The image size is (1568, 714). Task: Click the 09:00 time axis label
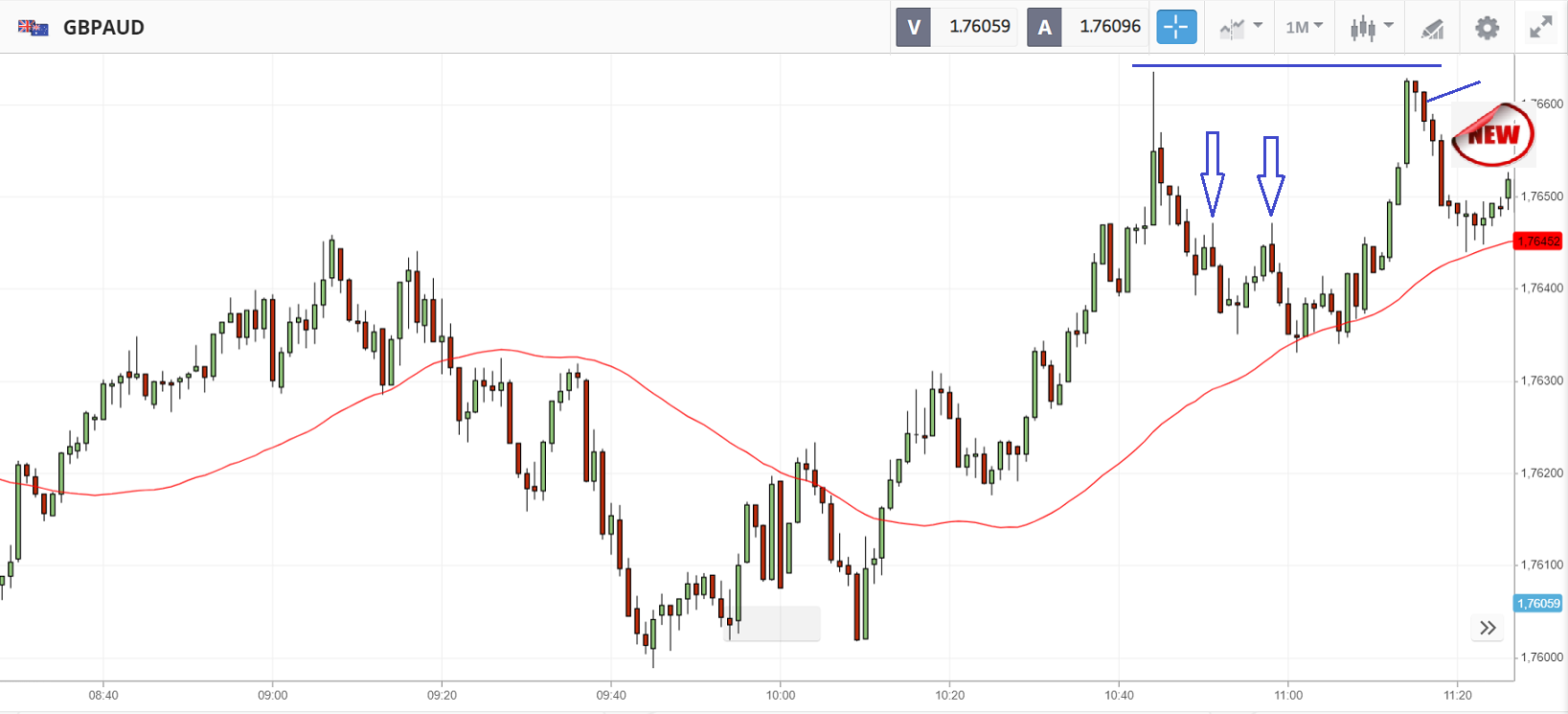[273, 695]
